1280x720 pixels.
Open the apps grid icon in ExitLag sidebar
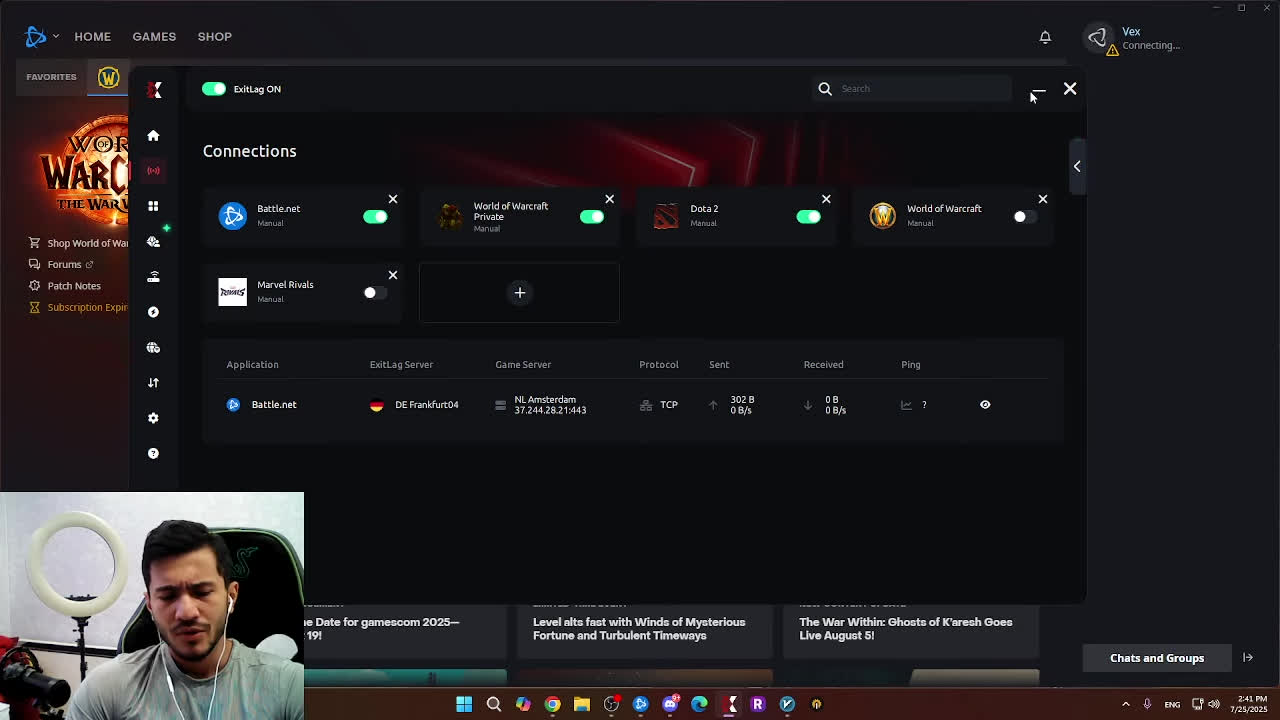click(153, 205)
